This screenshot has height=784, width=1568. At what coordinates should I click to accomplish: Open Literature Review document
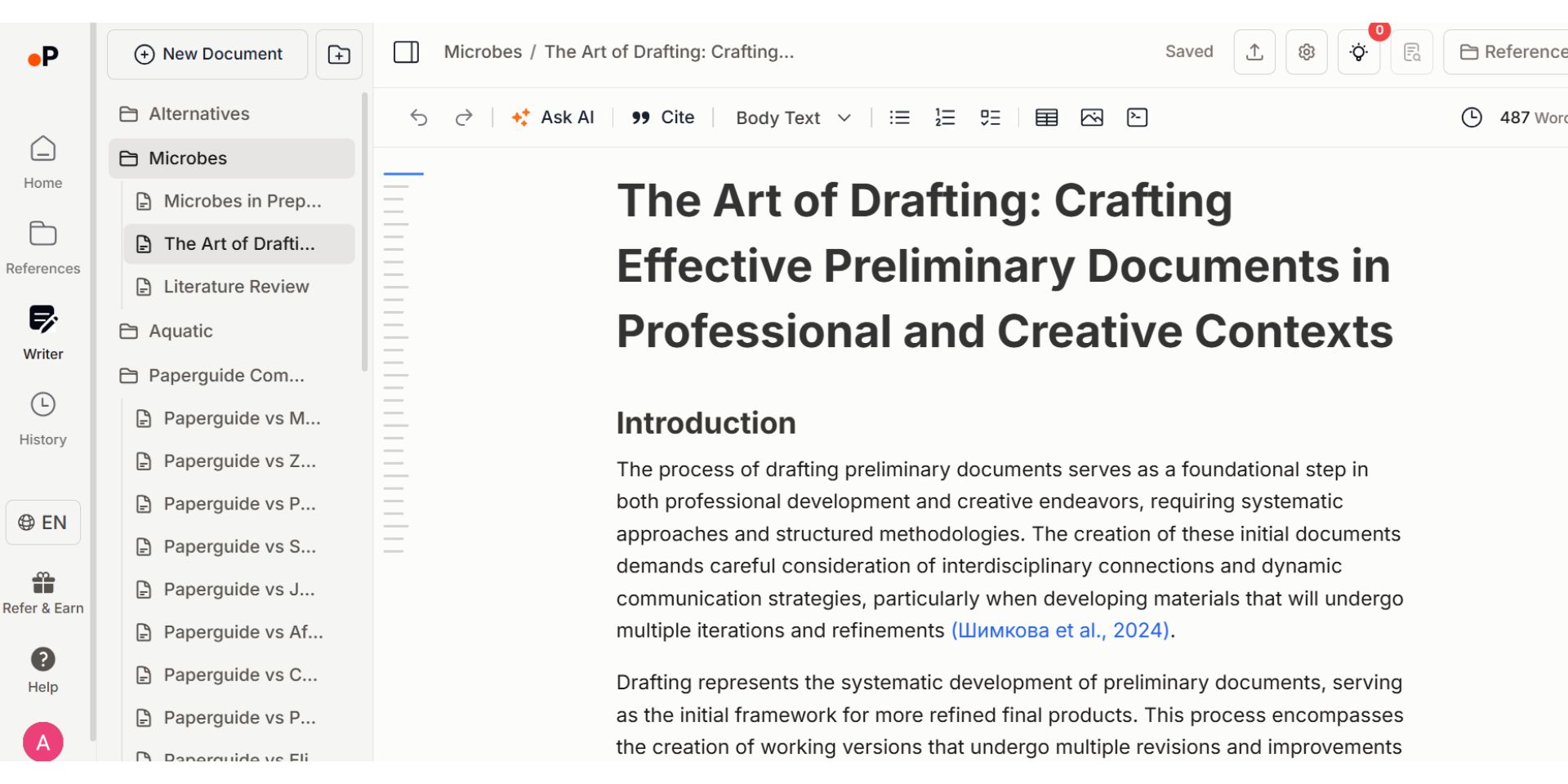[239, 287]
